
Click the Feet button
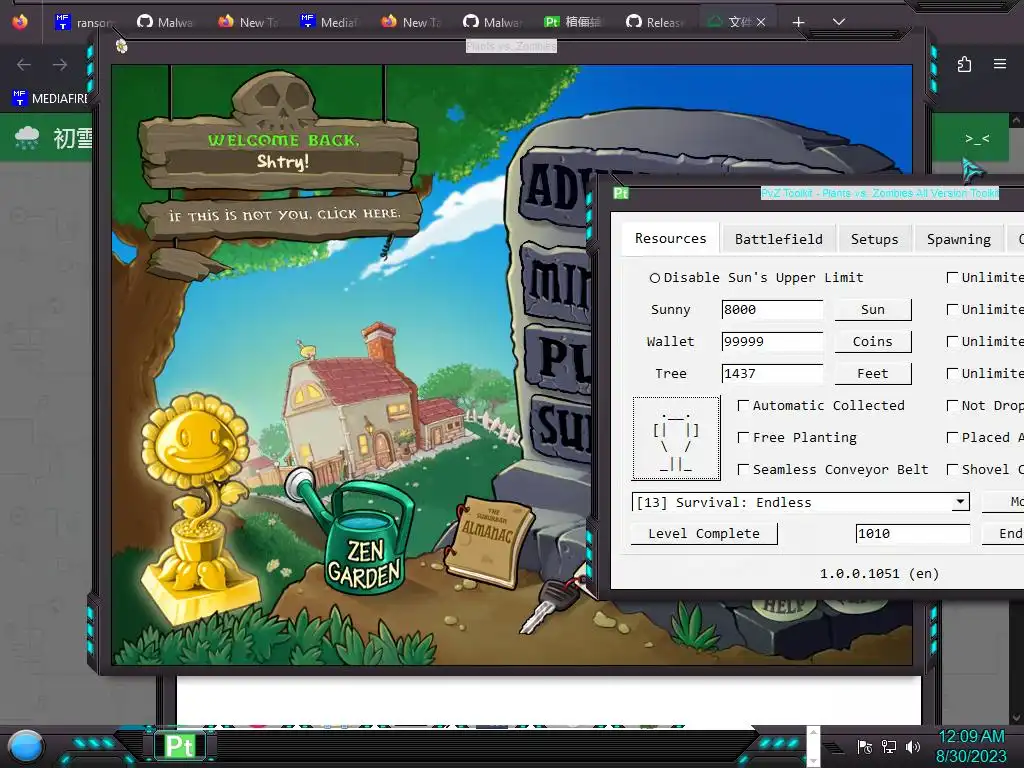(x=872, y=374)
